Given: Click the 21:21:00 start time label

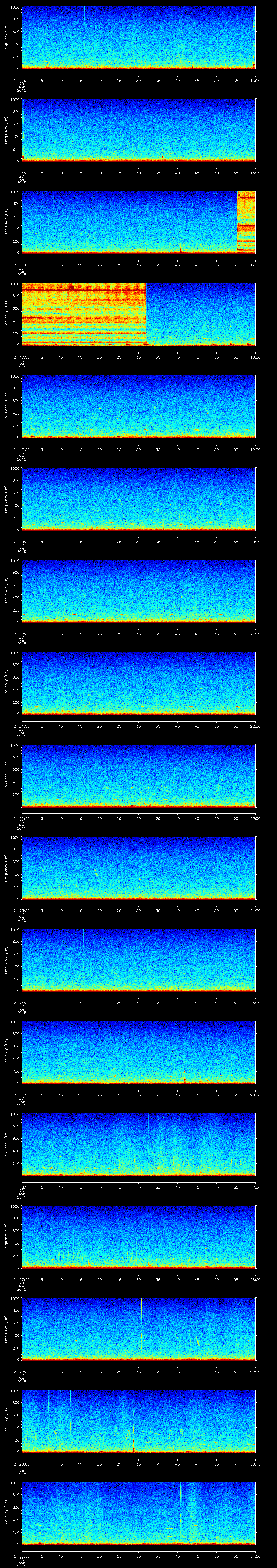Looking at the screenshot, I should 21,726.
